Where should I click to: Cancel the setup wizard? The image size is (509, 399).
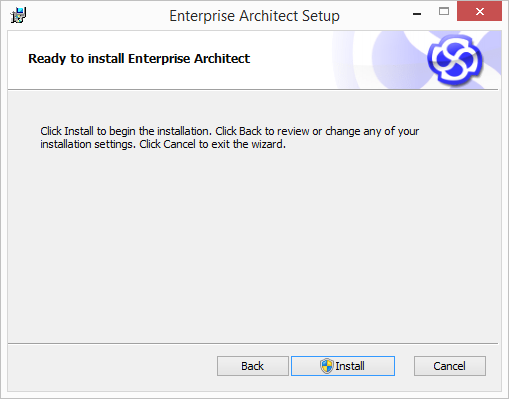point(450,366)
